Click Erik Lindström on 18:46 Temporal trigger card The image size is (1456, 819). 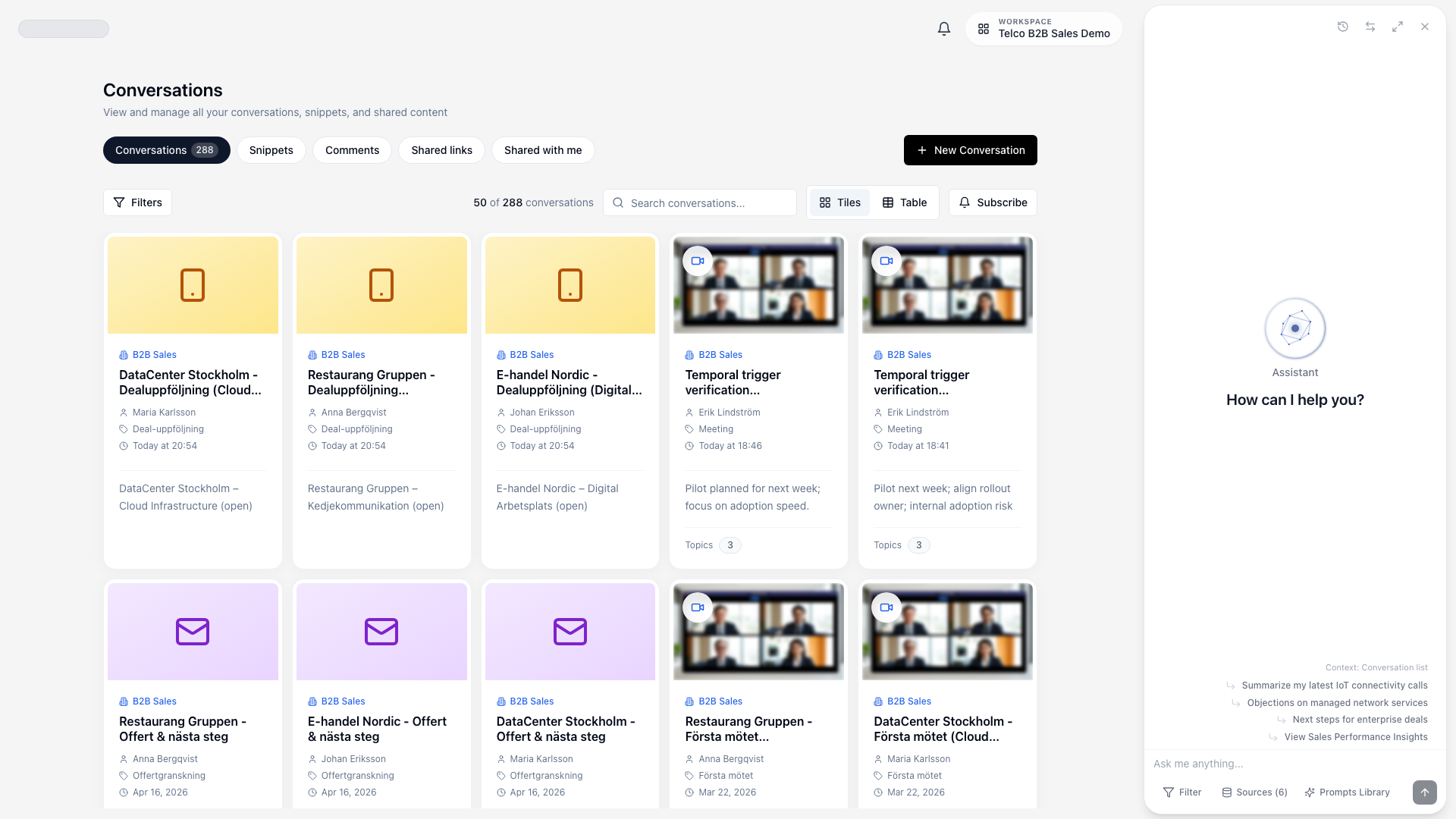coord(729,413)
